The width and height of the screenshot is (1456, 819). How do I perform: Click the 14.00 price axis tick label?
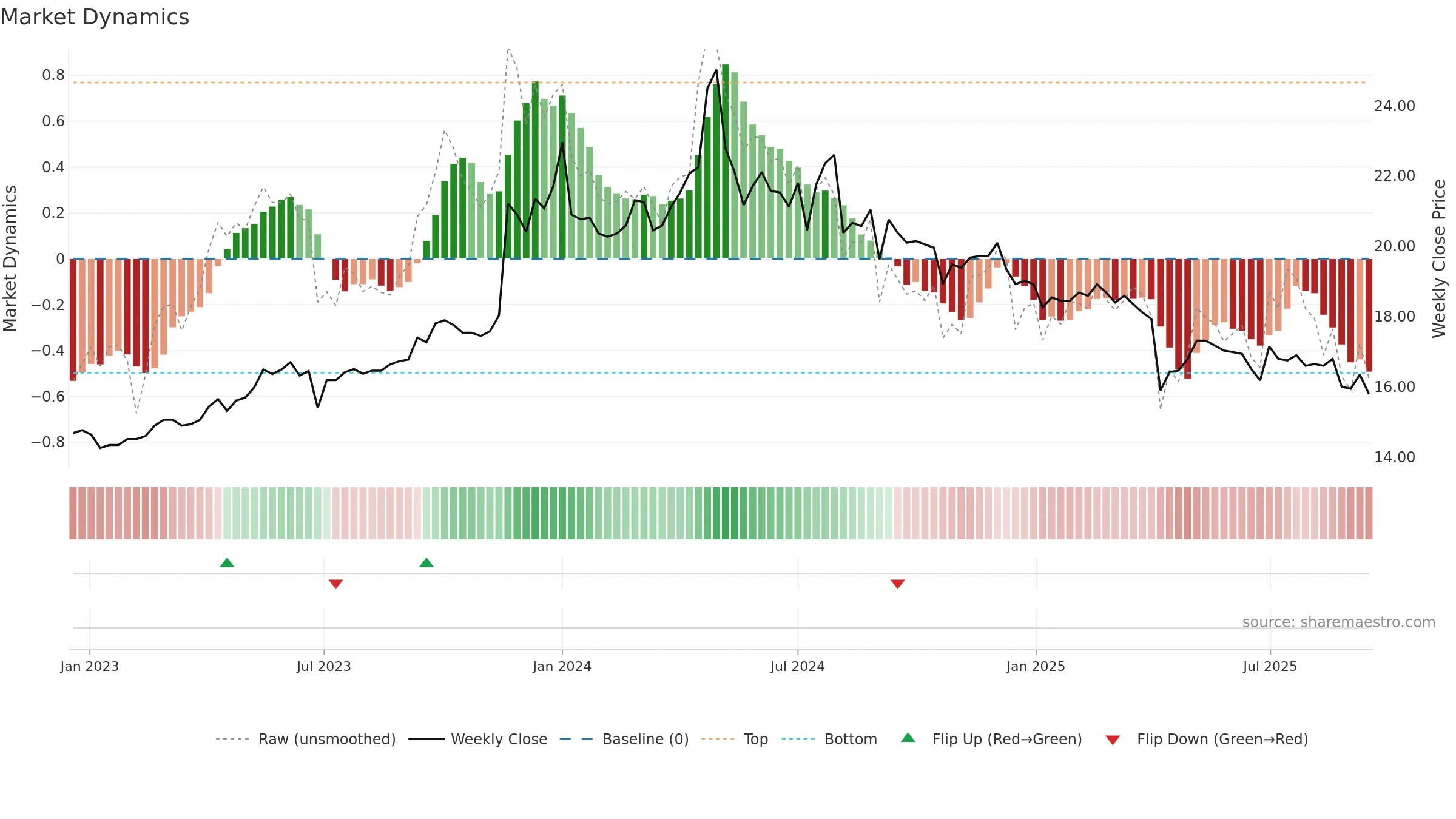[x=1395, y=457]
